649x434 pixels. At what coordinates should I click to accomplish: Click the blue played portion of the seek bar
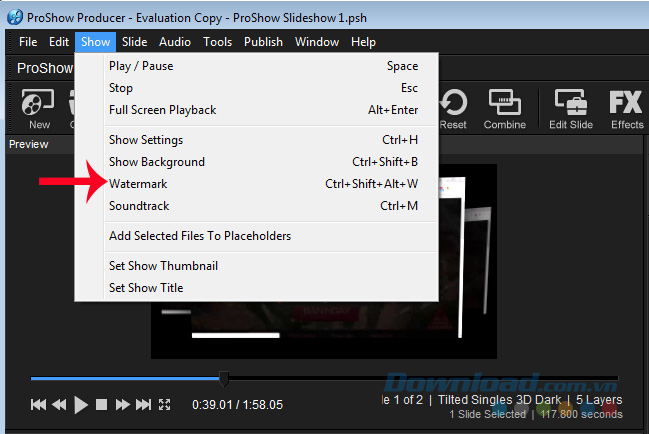(125, 378)
